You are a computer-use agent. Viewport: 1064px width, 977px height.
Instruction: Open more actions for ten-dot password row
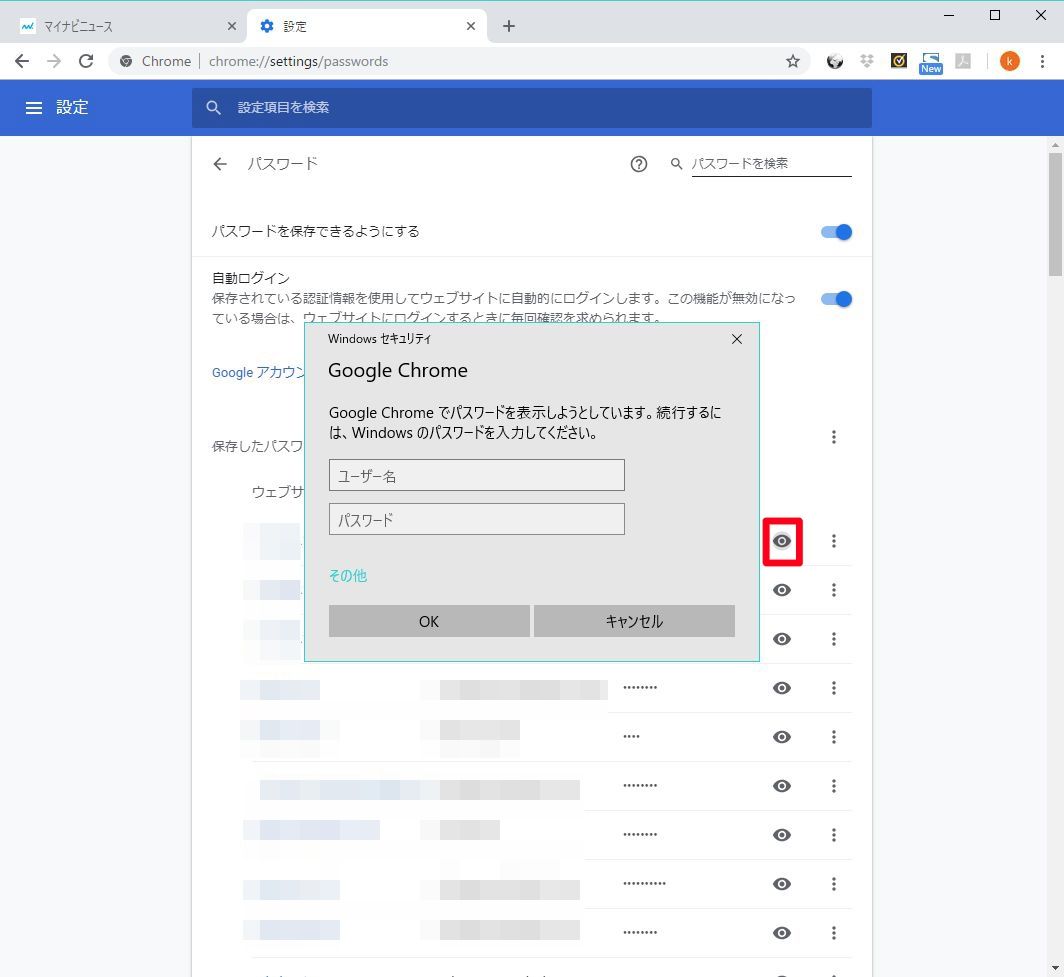pyautogui.click(x=834, y=884)
